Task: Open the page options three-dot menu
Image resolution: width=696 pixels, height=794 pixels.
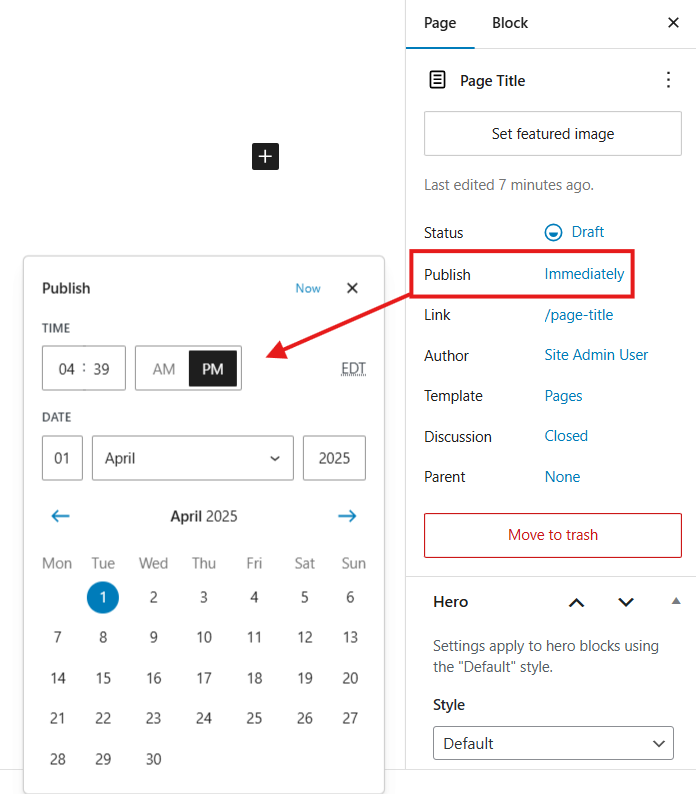Action: pos(668,81)
